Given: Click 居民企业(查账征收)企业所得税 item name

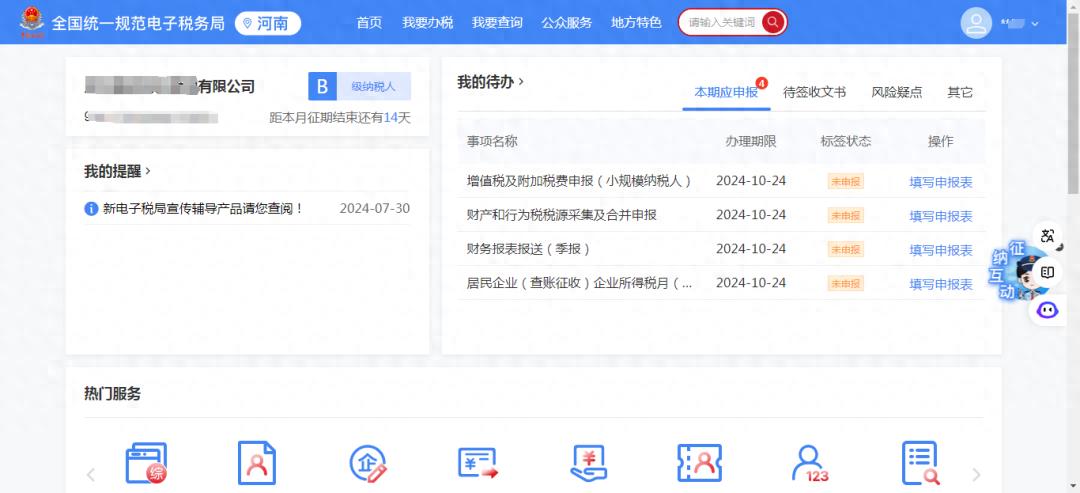Looking at the screenshot, I should [x=579, y=283].
